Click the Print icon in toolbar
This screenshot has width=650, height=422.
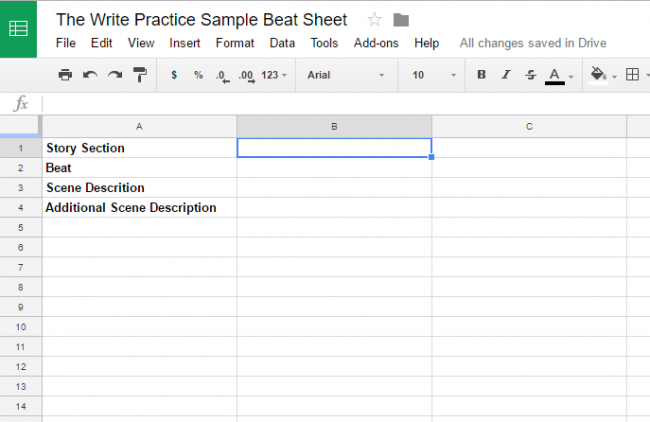tap(65, 75)
